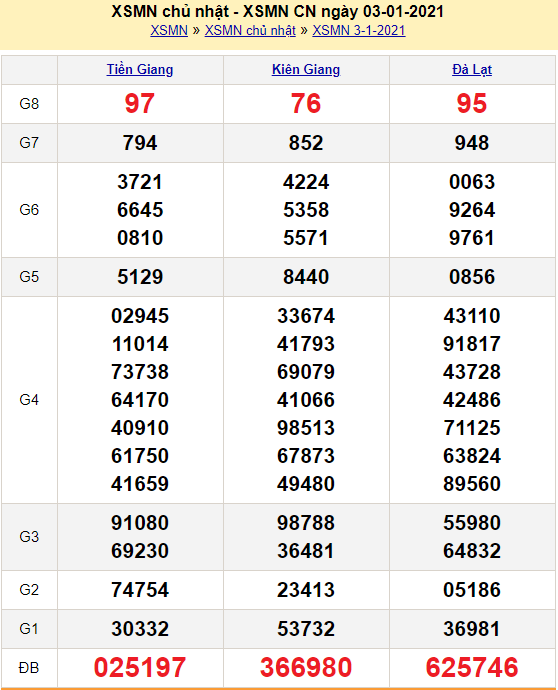
Task: Open the XSMN 3-1-2021 breadcrumb link
Action: tap(359, 30)
